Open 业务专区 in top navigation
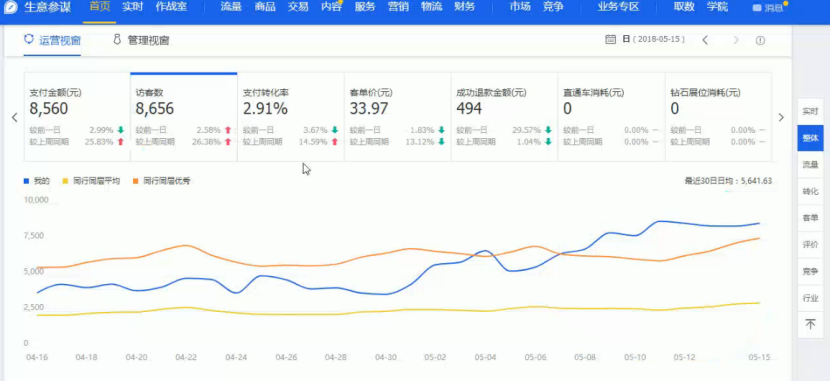Image resolution: width=830 pixels, height=381 pixels. click(x=618, y=7)
